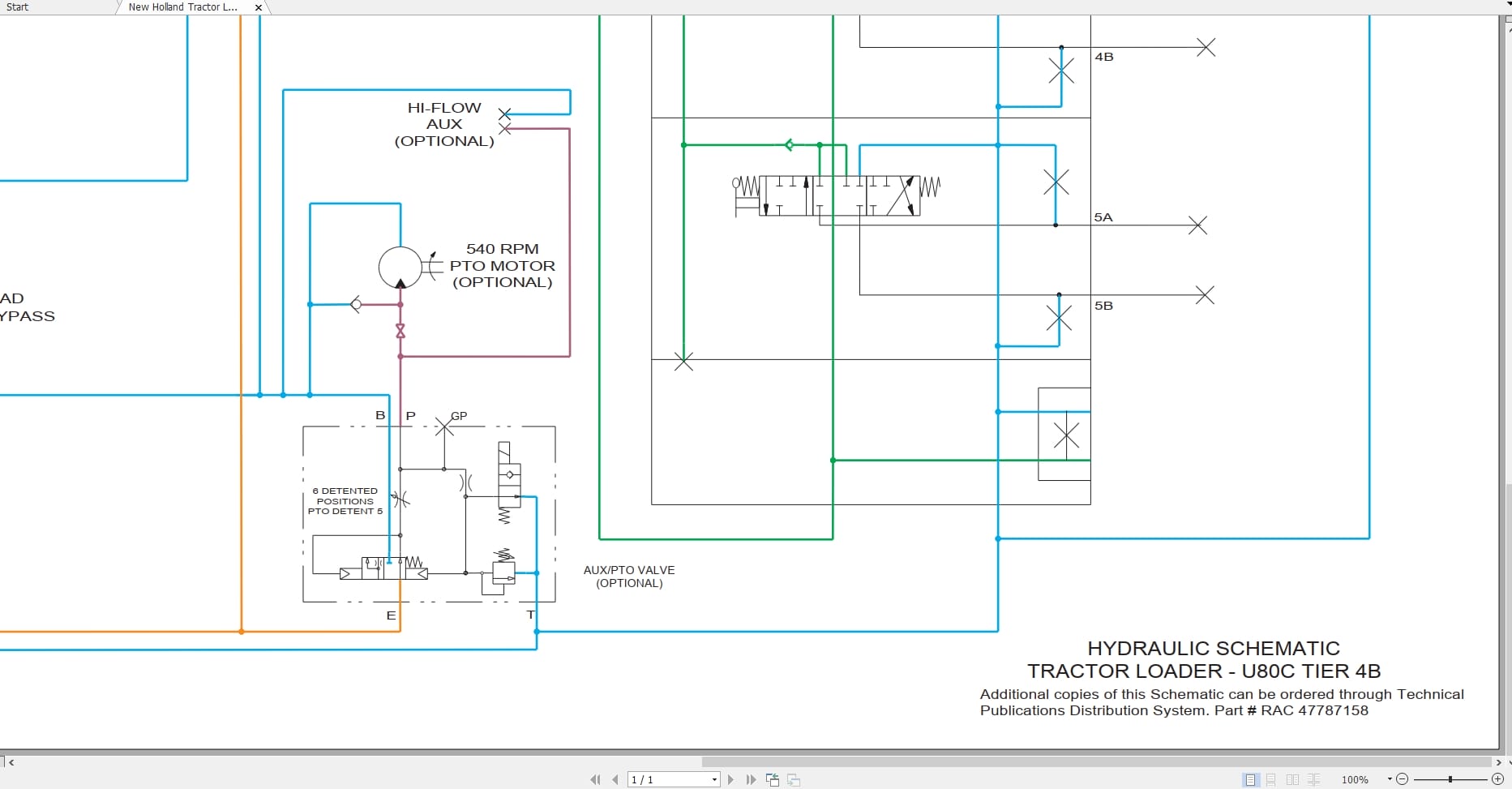This screenshot has width=1512, height=789.
Task: Enable single page layout view
Action: (x=1250, y=779)
